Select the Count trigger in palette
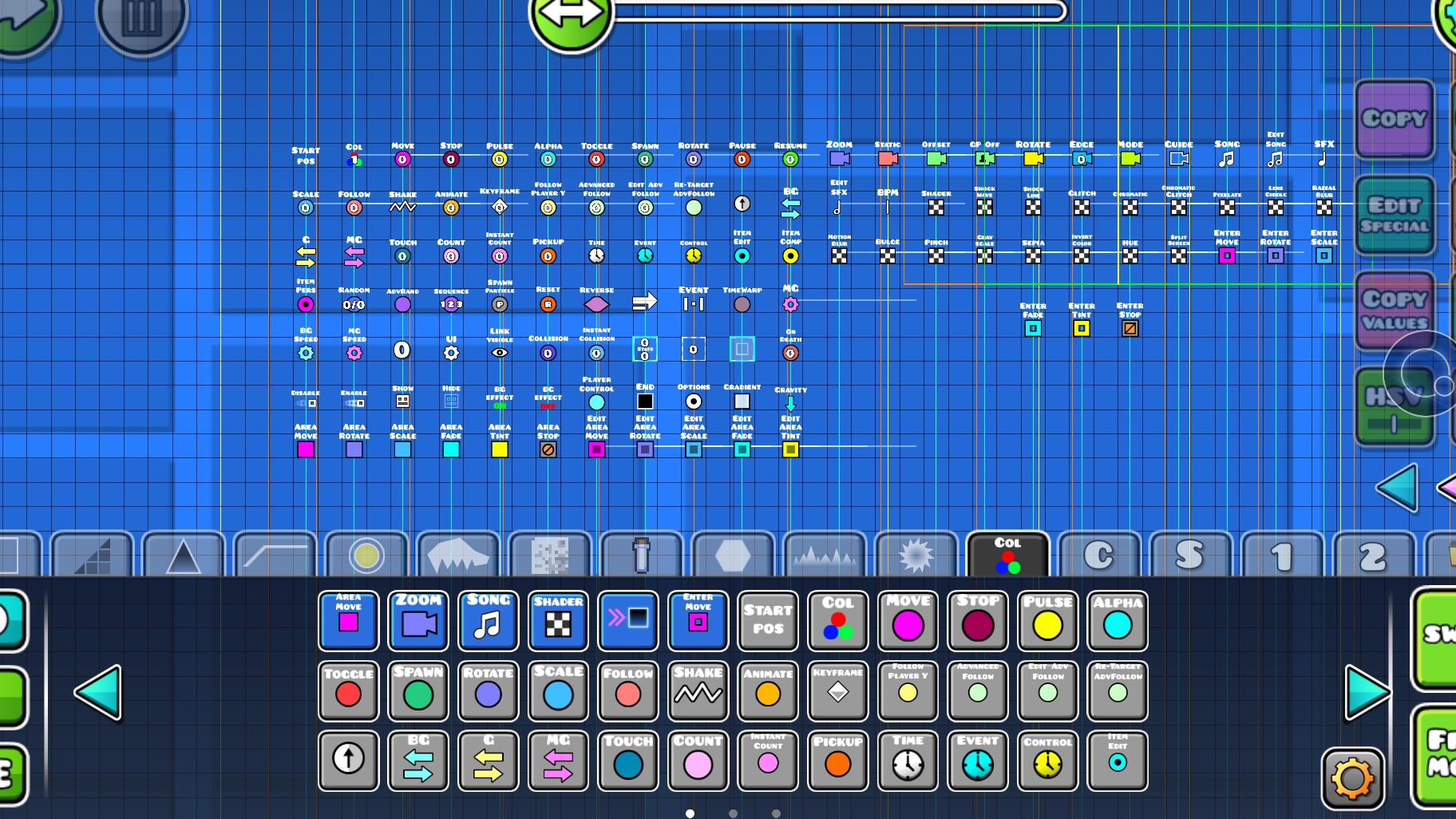This screenshot has width=1456, height=819. click(698, 761)
